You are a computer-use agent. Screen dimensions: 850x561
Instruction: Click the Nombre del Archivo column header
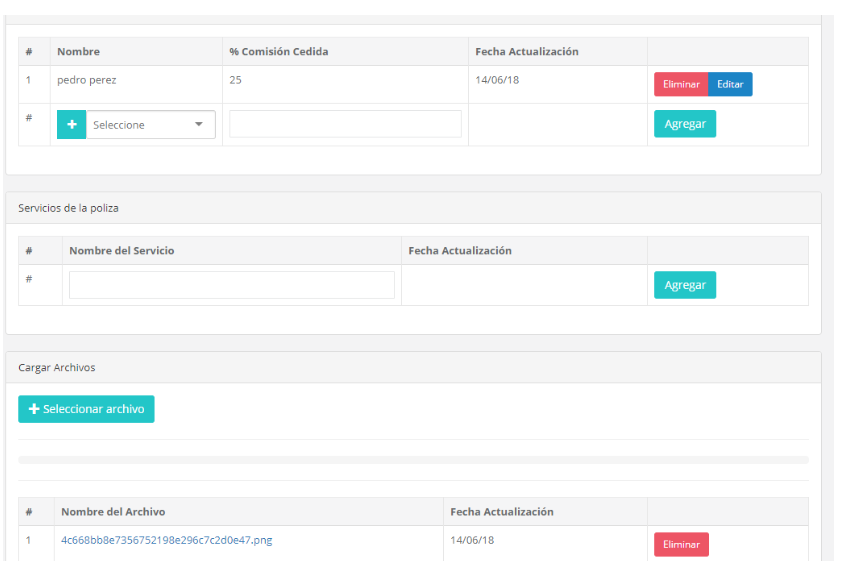tap(113, 512)
